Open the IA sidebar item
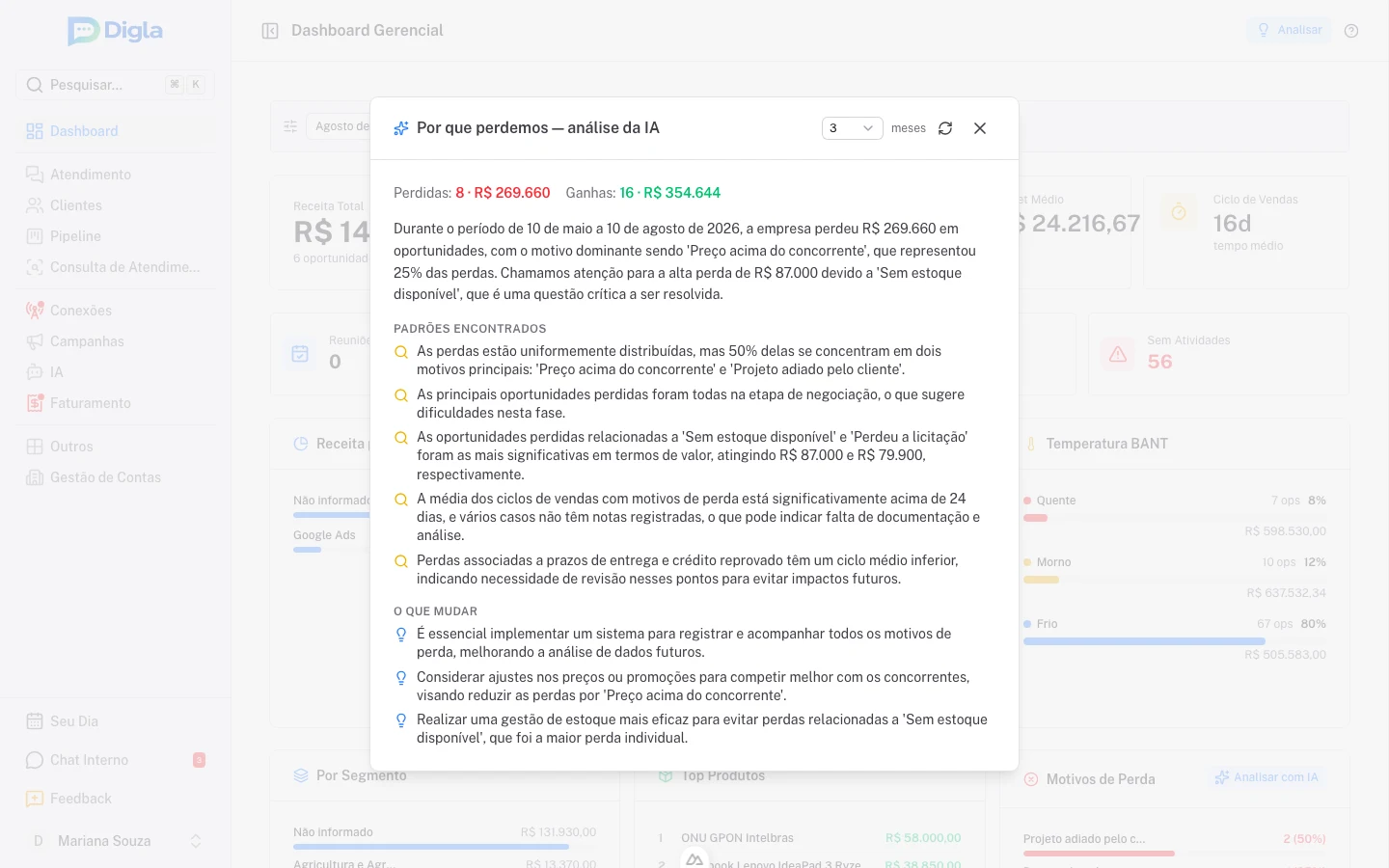The image size is (1389, 868). click(x=116, y=372)
